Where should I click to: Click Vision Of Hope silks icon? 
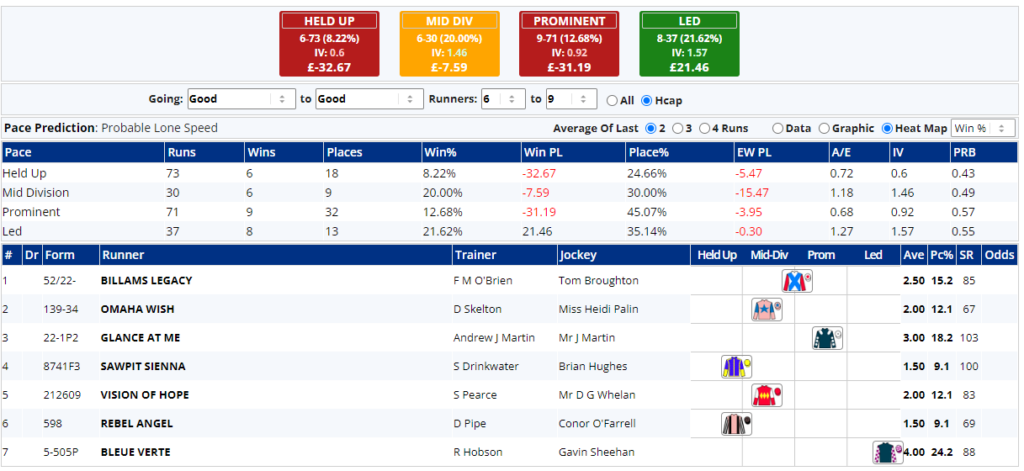(x=766, y=395)
